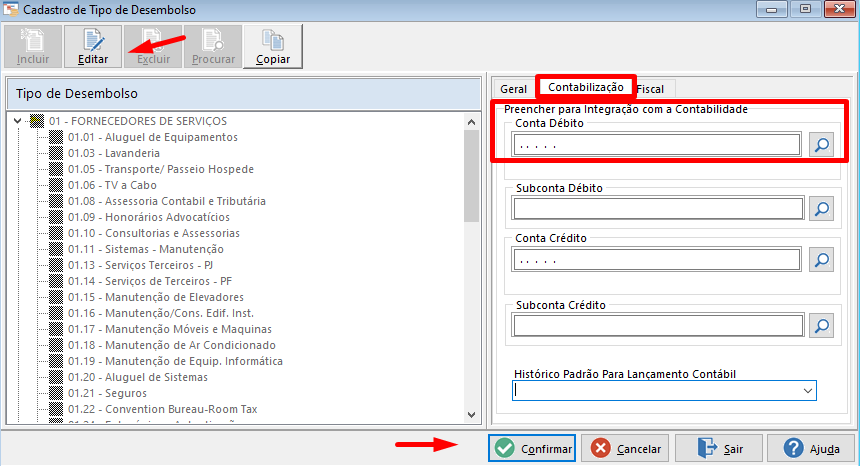Select 01.08 - Assessoria Contabil e Tributária
860x466 pixels.
(167, 201)
